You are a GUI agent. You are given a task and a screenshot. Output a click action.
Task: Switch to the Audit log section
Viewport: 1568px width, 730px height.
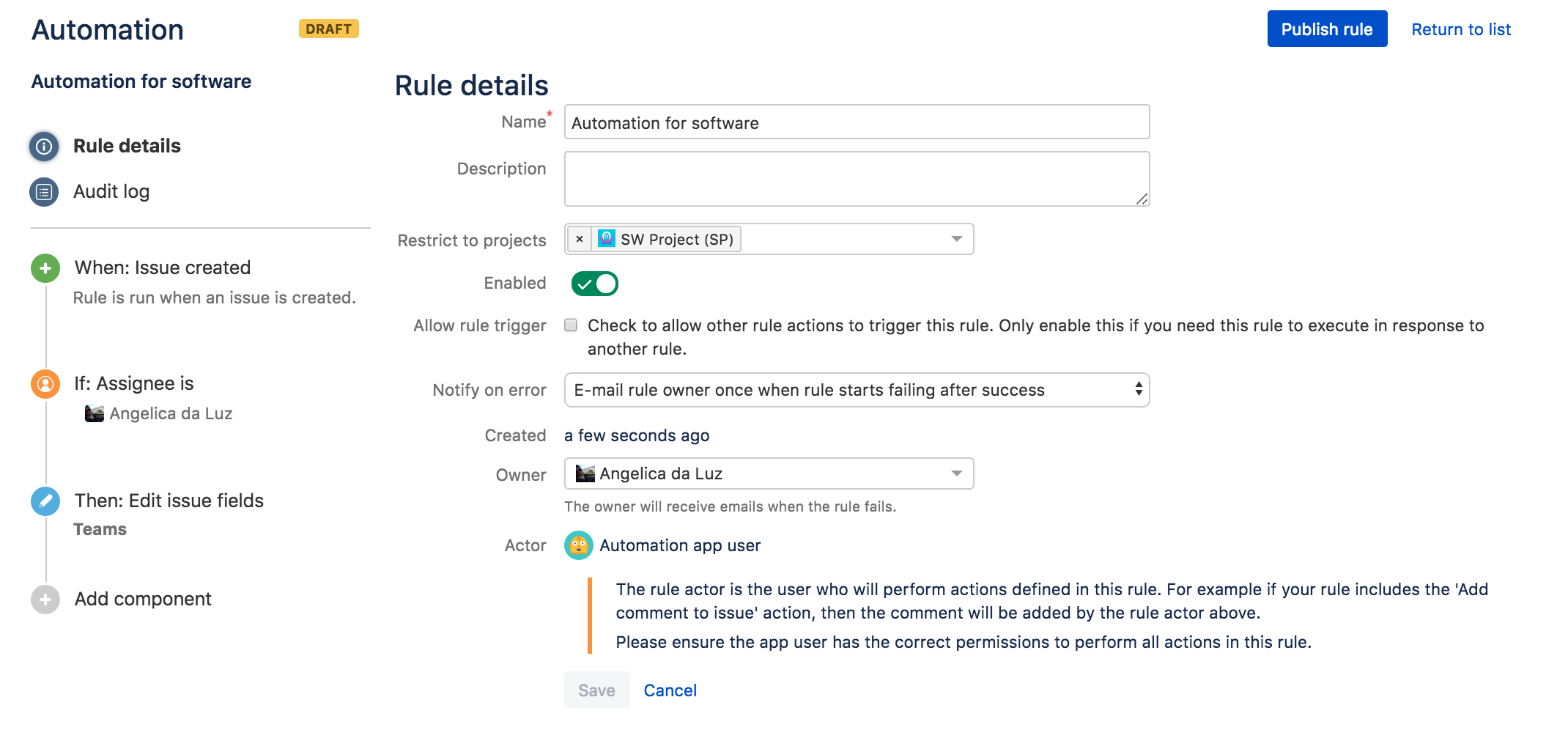pos(111,191)
